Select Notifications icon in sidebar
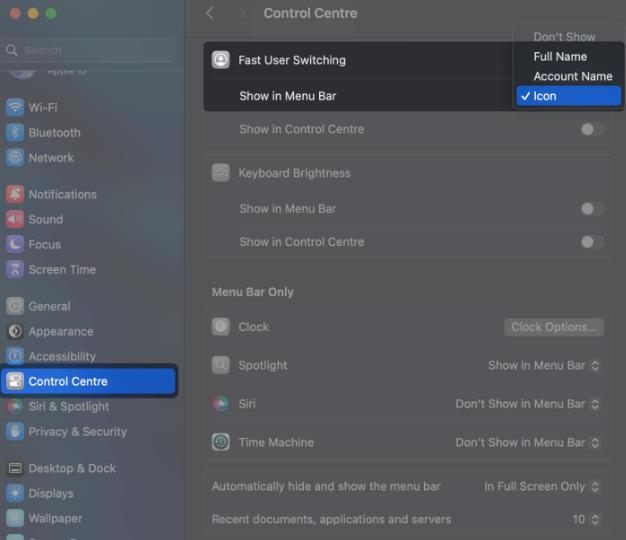Viewport: 626px width, 540px height. pyautogui.click(x=15, y=195)
